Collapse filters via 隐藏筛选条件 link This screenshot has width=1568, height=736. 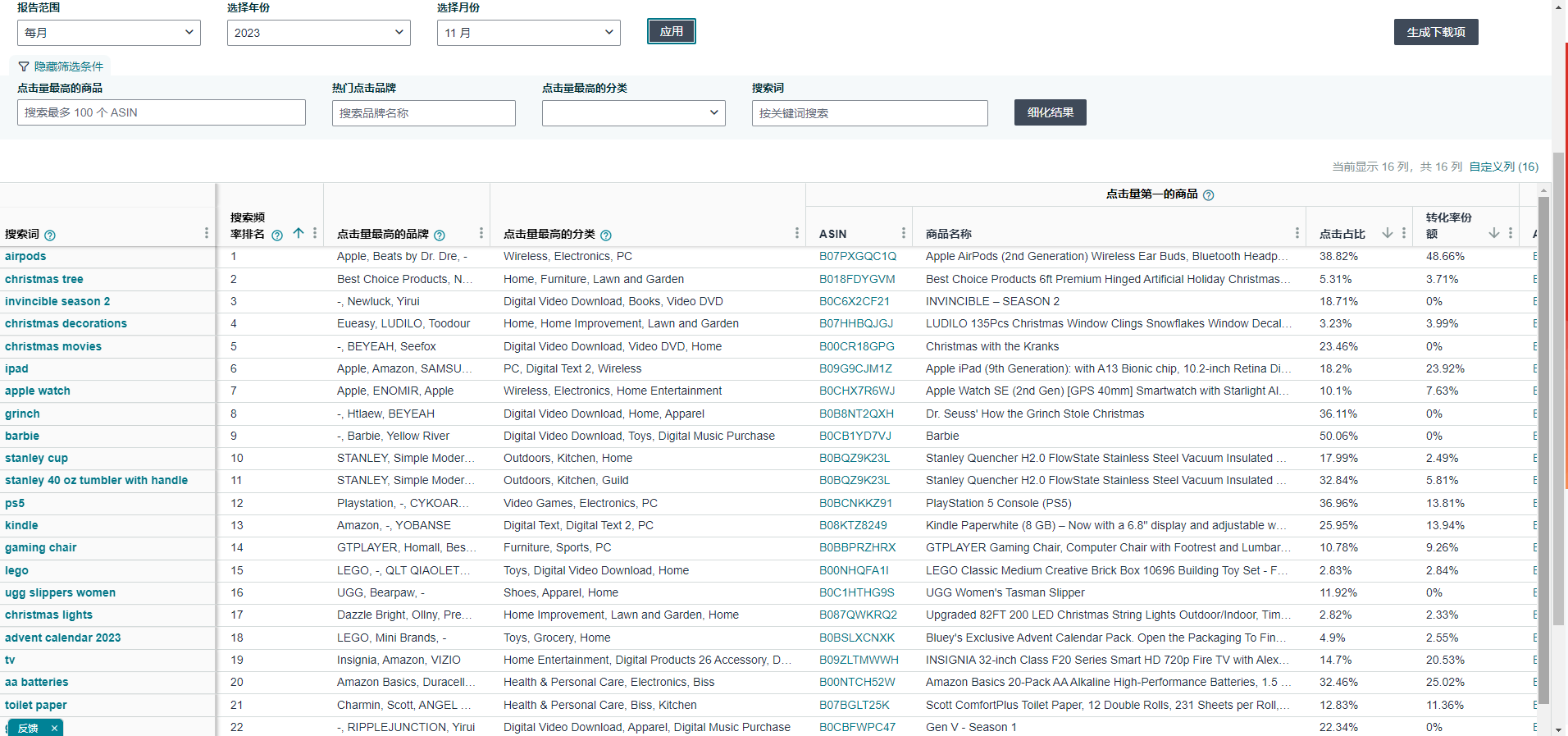coord(62,66)
